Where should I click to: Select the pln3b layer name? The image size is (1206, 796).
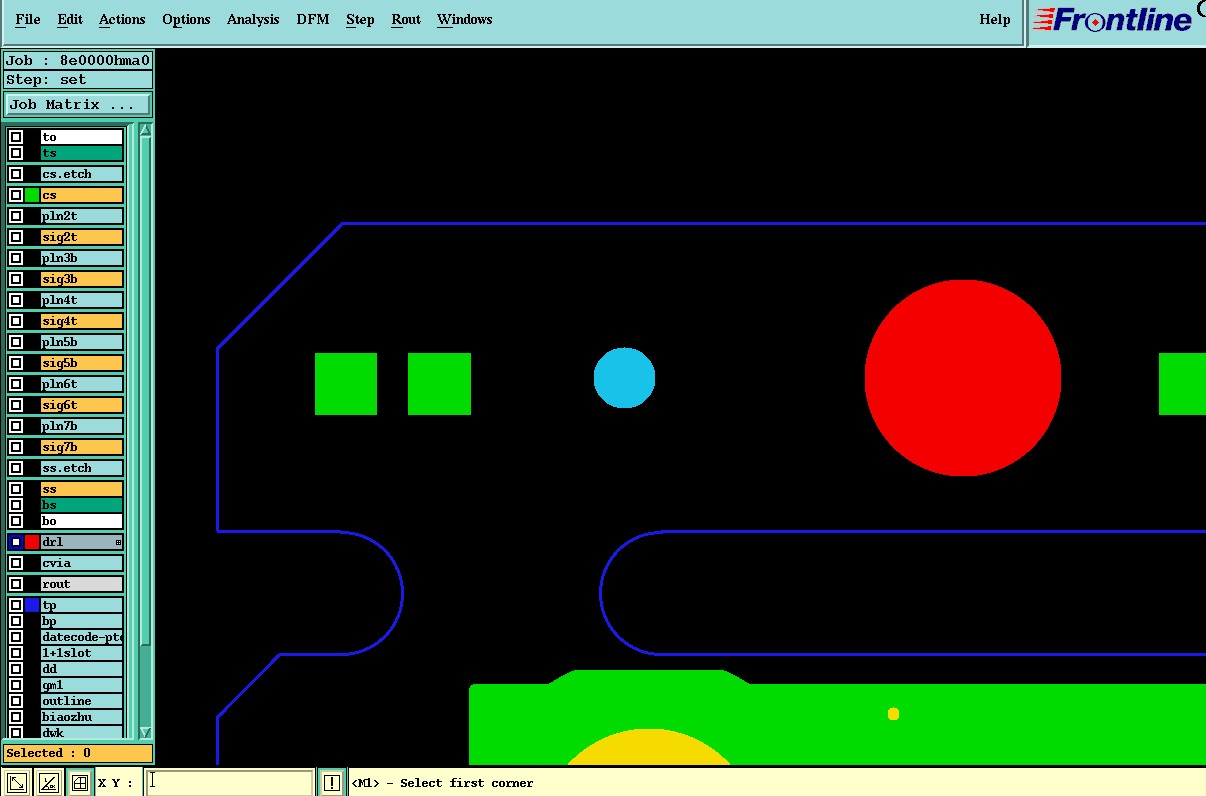pos(82,258)
